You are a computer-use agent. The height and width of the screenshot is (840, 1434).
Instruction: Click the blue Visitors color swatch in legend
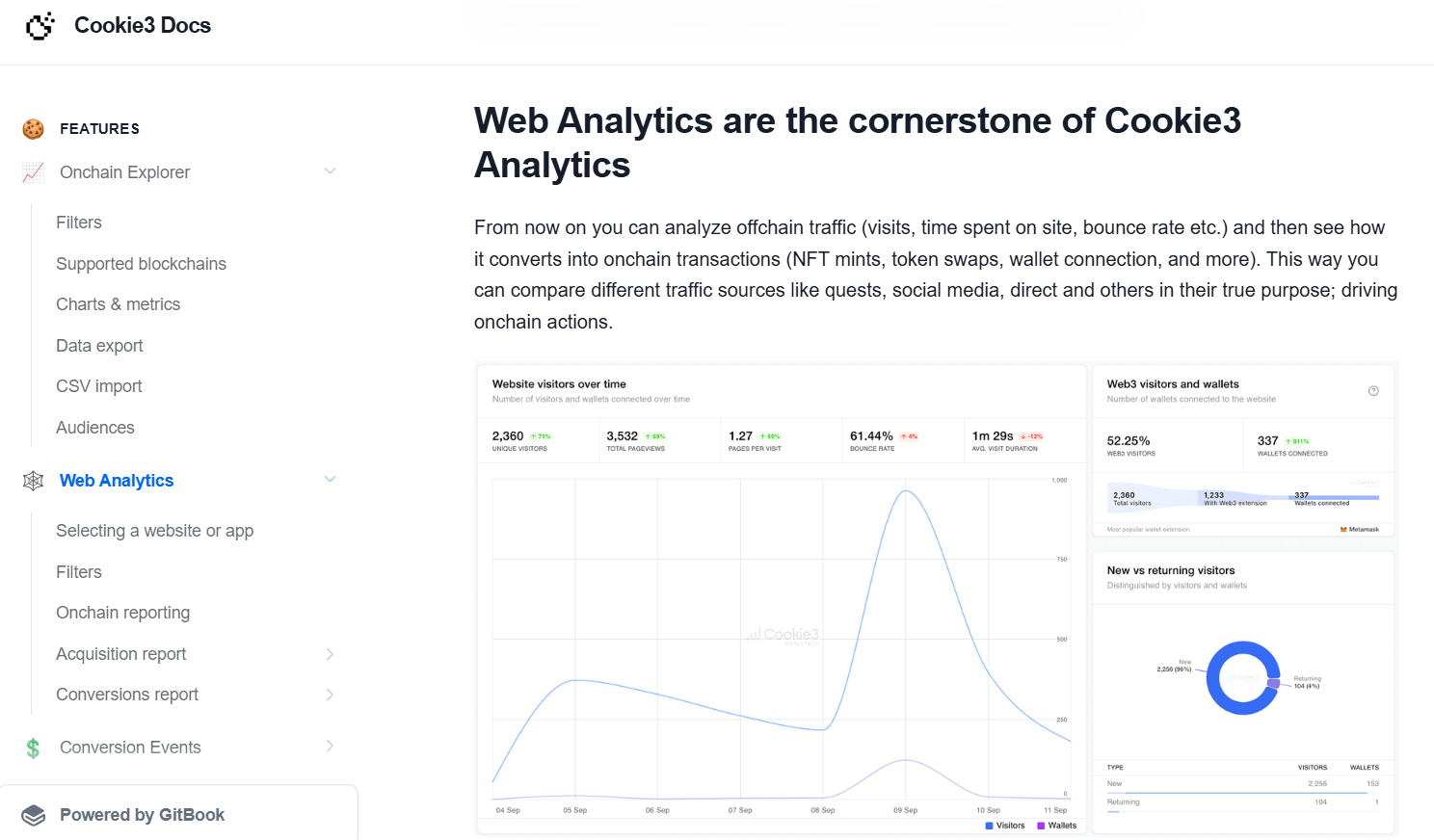pyautogui.click(x=989, y=826)
